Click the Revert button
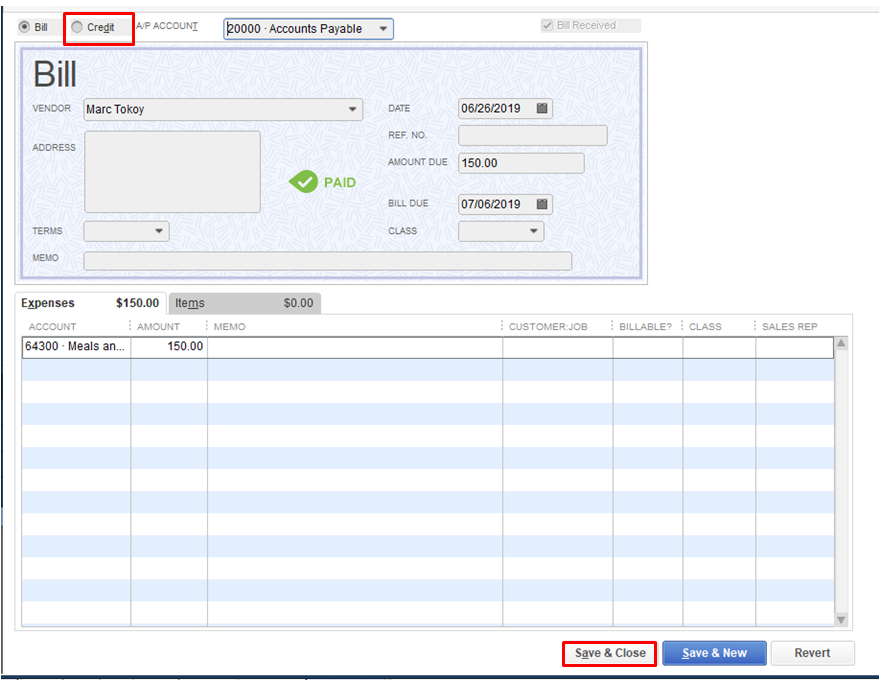 pos(812,653)
